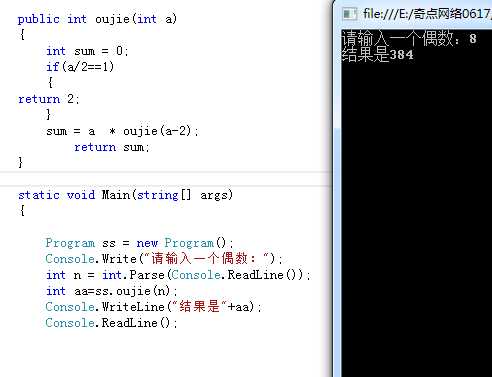Image resolution: width=492 pixels, height=377 pixels.
Task: Click the statement 'return sum;'
Action: pyautogui.click(x=112, y=147)
